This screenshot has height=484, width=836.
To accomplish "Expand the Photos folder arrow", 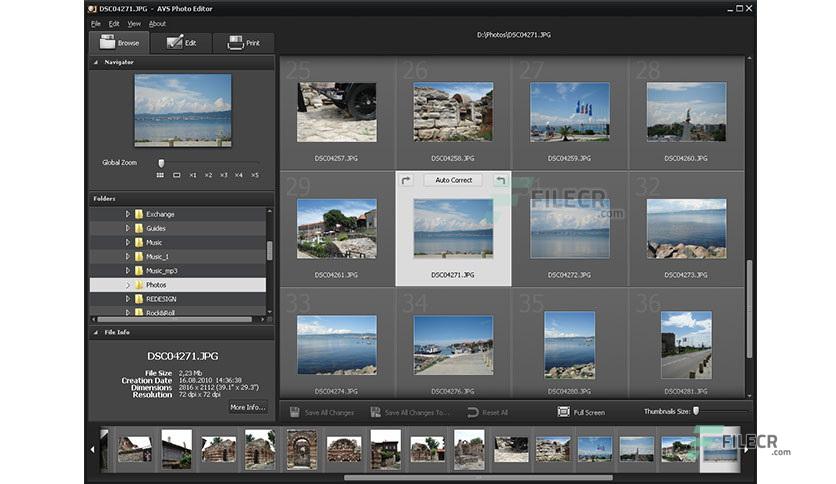I will click(127, 285).
